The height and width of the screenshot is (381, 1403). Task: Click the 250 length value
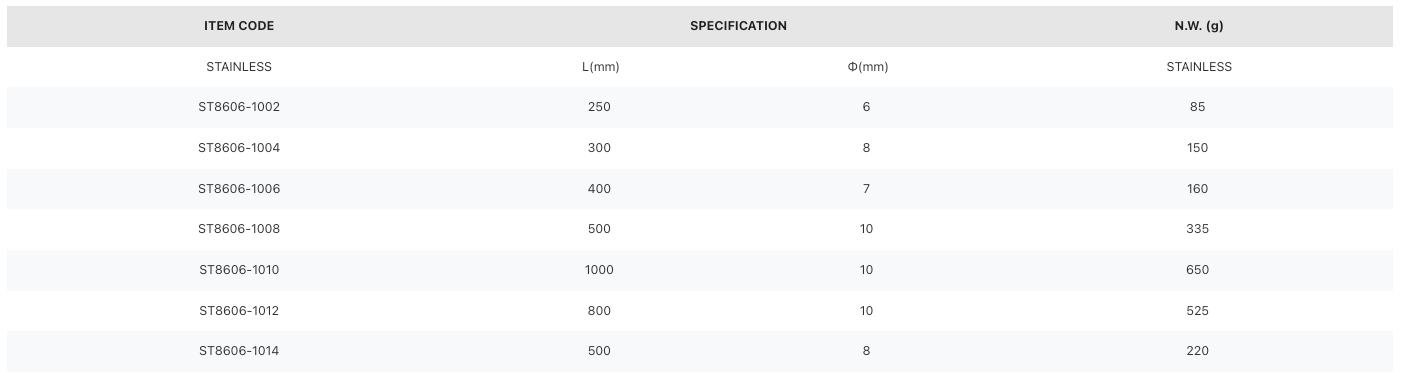coord(600,107)
